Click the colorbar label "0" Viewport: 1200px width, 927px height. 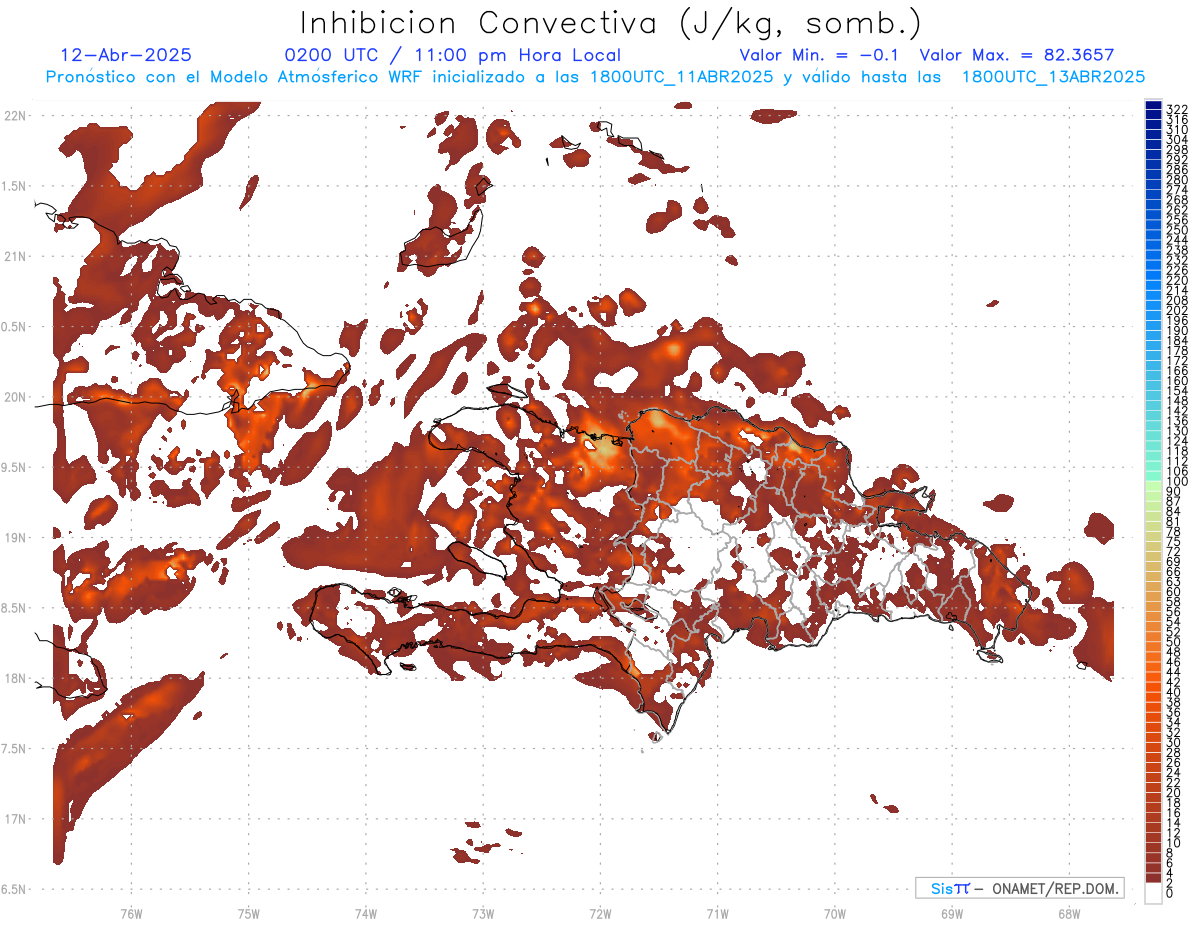coord(1170,892)
